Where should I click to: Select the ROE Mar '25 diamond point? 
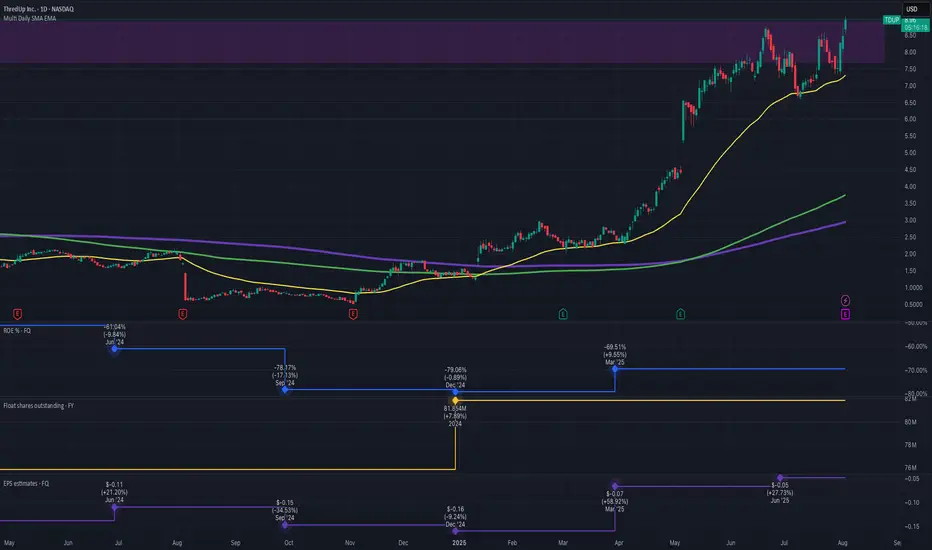coord(615,369)
